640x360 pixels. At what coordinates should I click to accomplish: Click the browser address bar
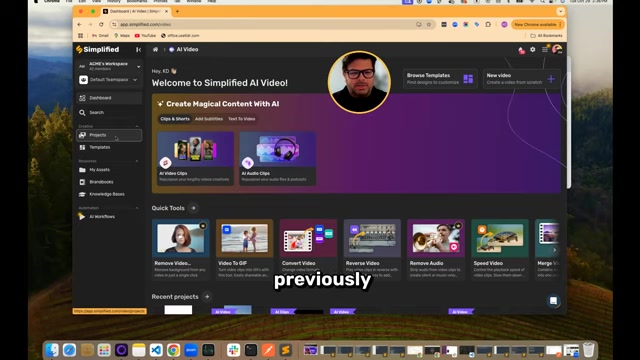(267, 24)
